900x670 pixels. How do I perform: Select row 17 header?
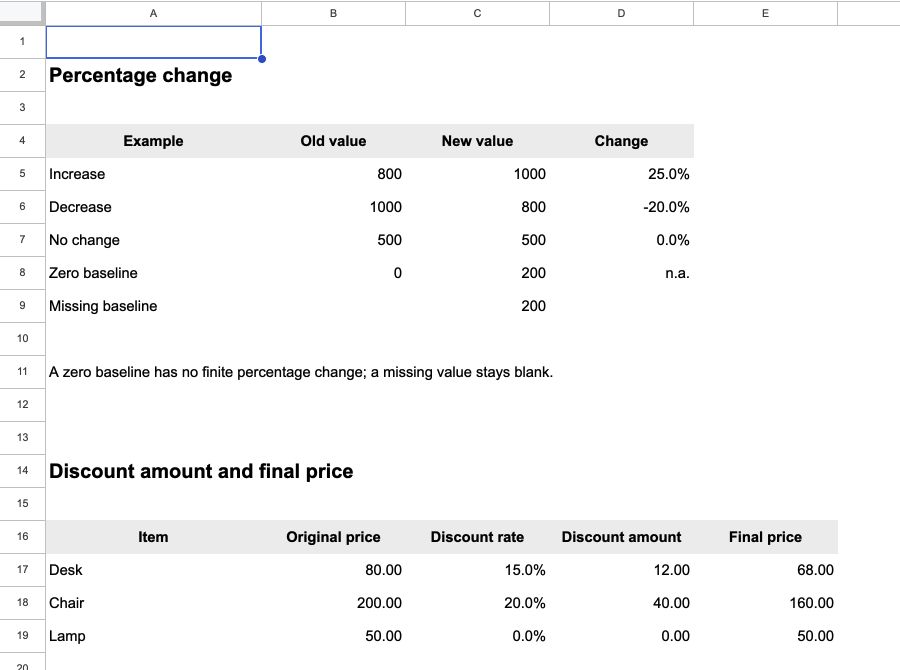[22, 570]
